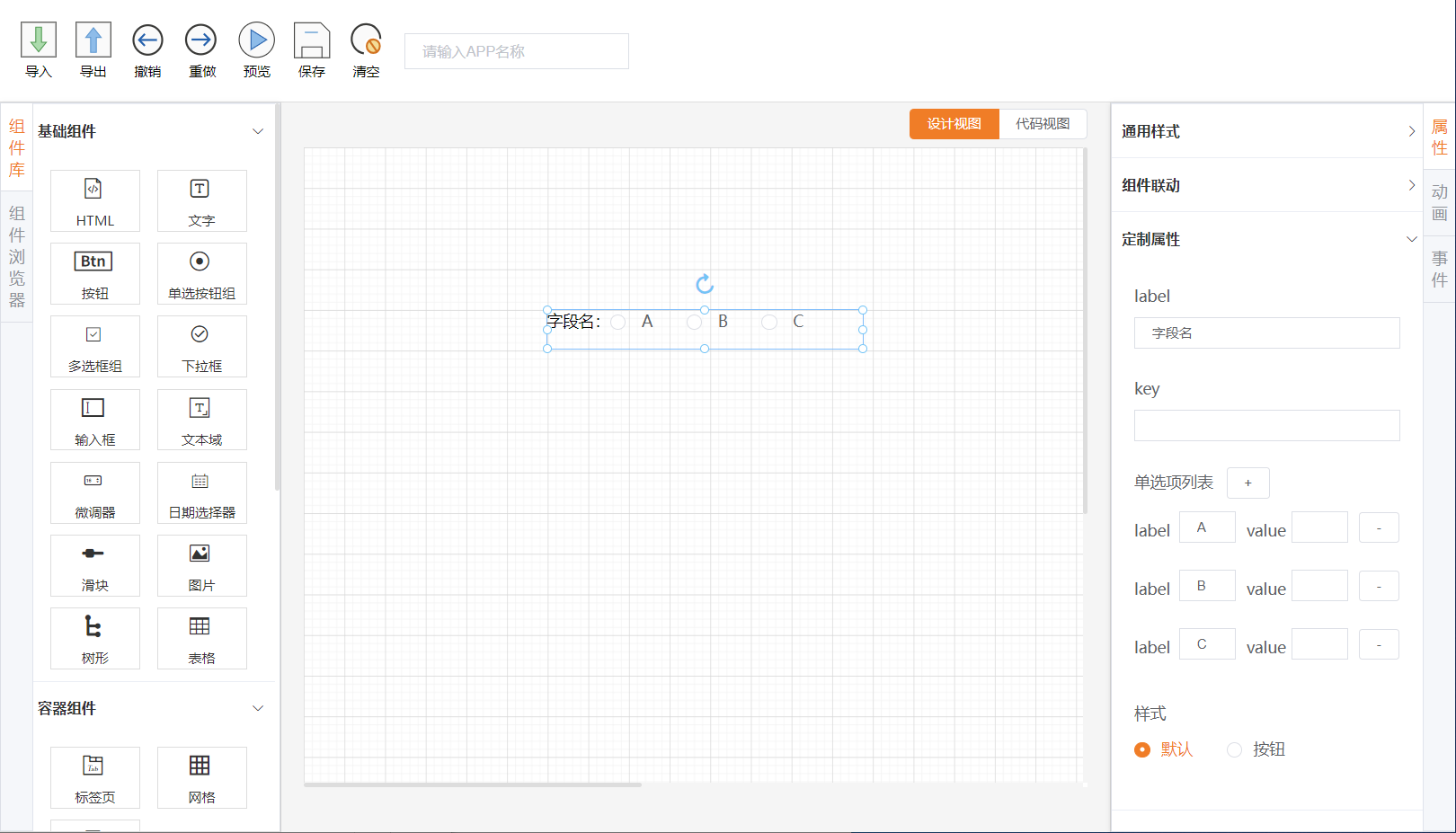
Task: Edit the option label field A
Action: pyautogui.click(x=1207, y=527)
